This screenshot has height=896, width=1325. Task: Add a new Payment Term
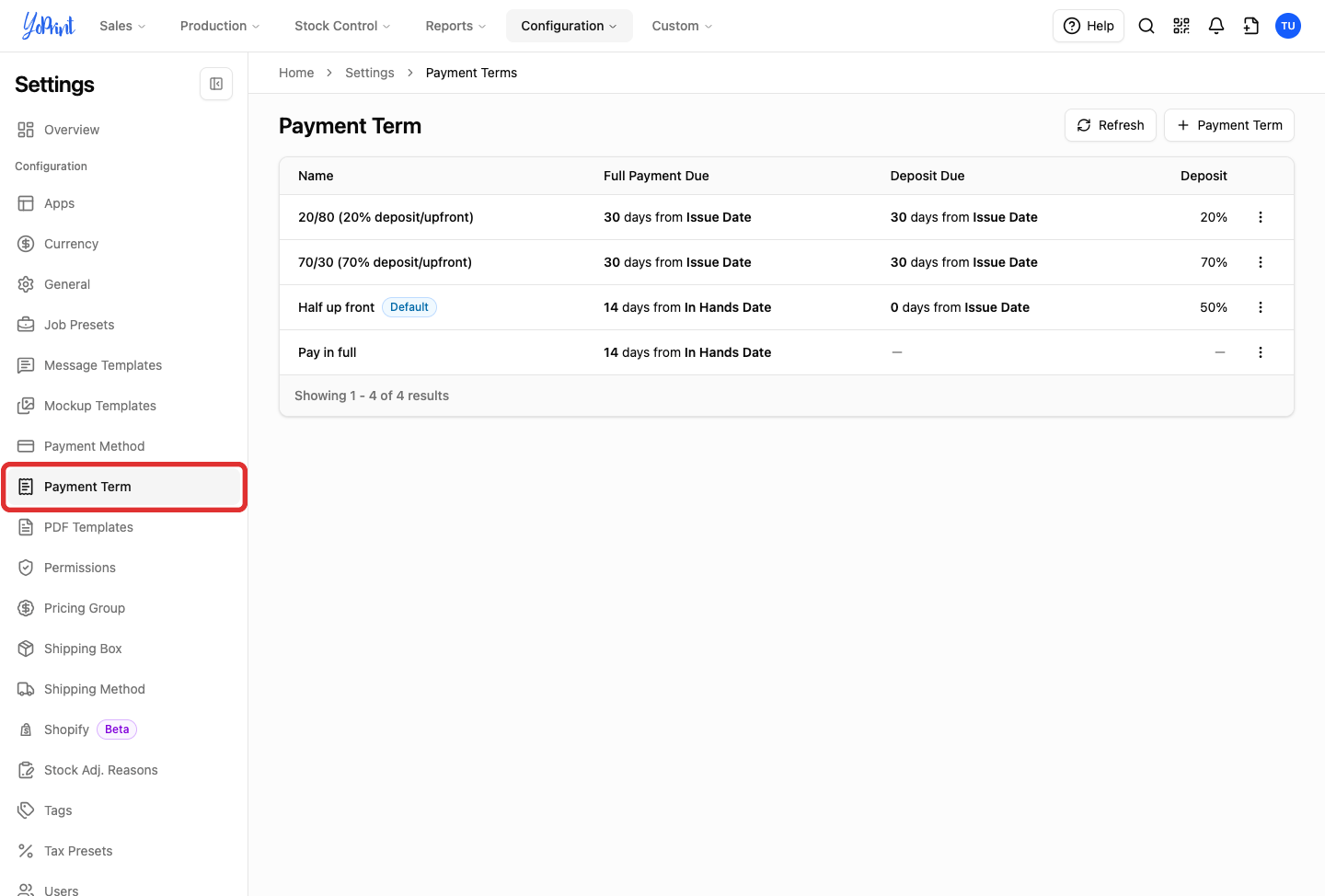(1229, 125)
